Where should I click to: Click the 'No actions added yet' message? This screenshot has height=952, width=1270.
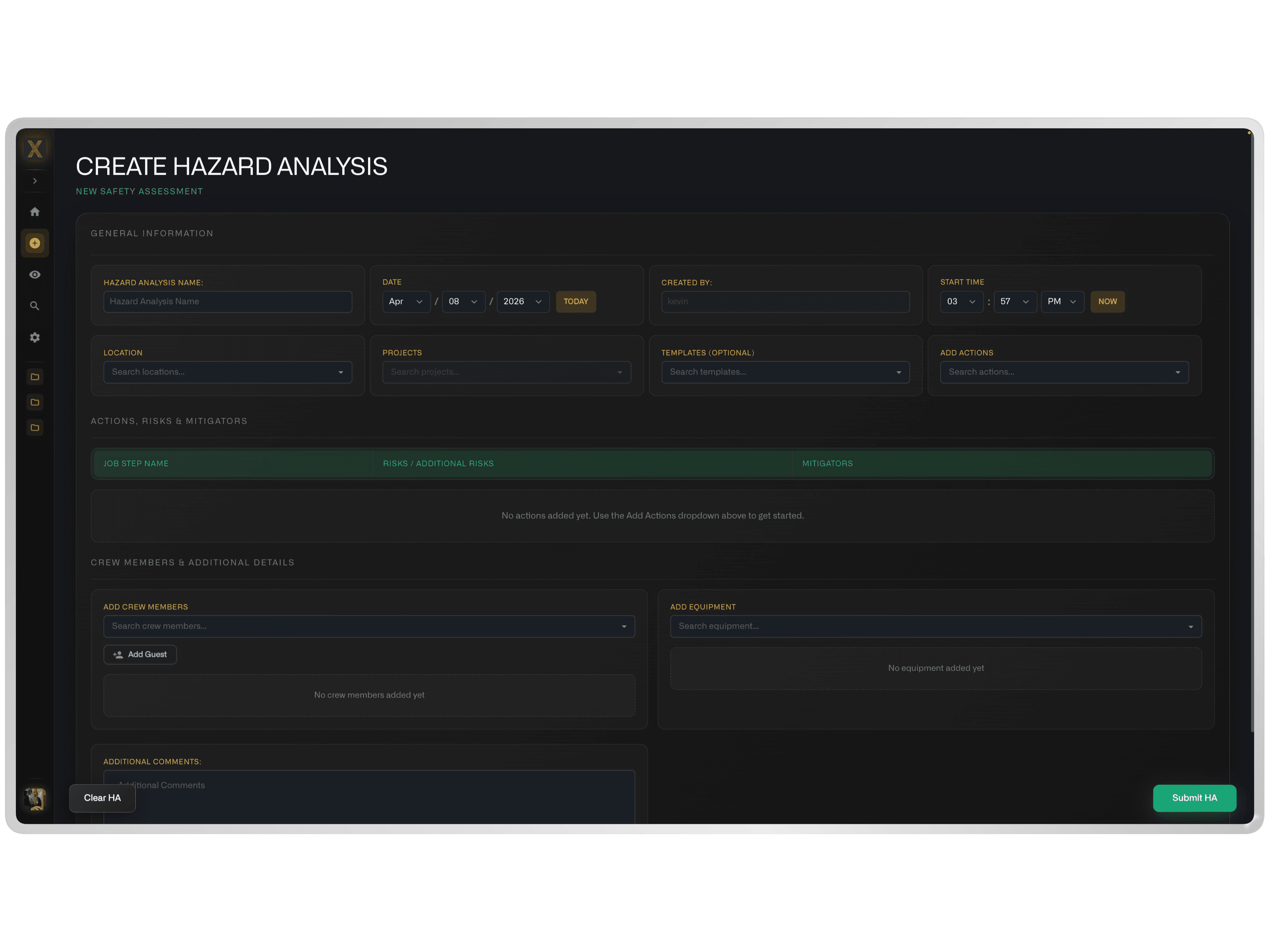(x=653, y=516)
